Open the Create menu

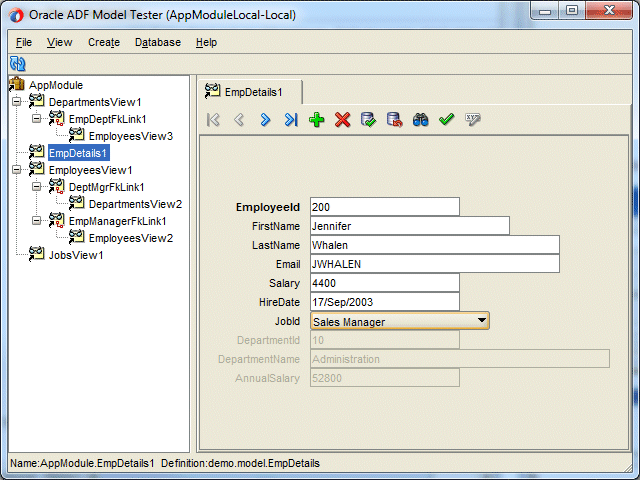104,42
